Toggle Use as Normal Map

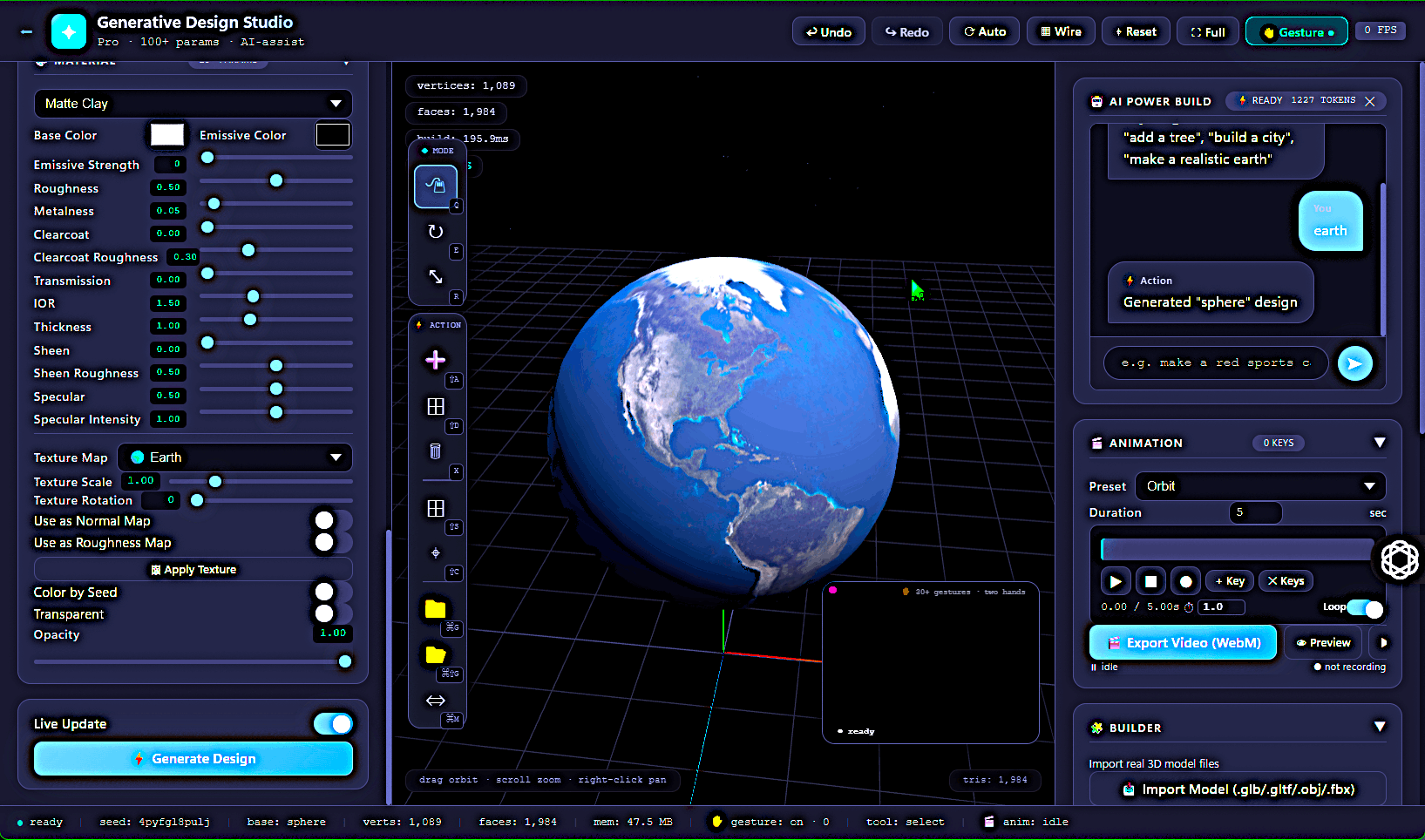[333, 520]
